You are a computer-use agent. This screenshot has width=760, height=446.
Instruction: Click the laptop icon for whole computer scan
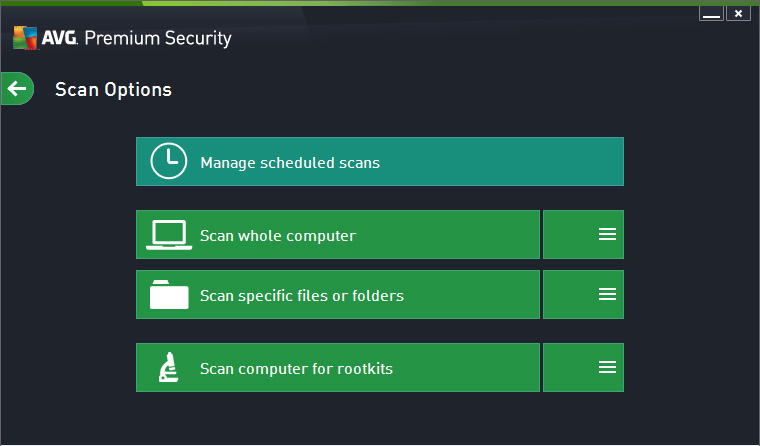[x=169, y=235]
